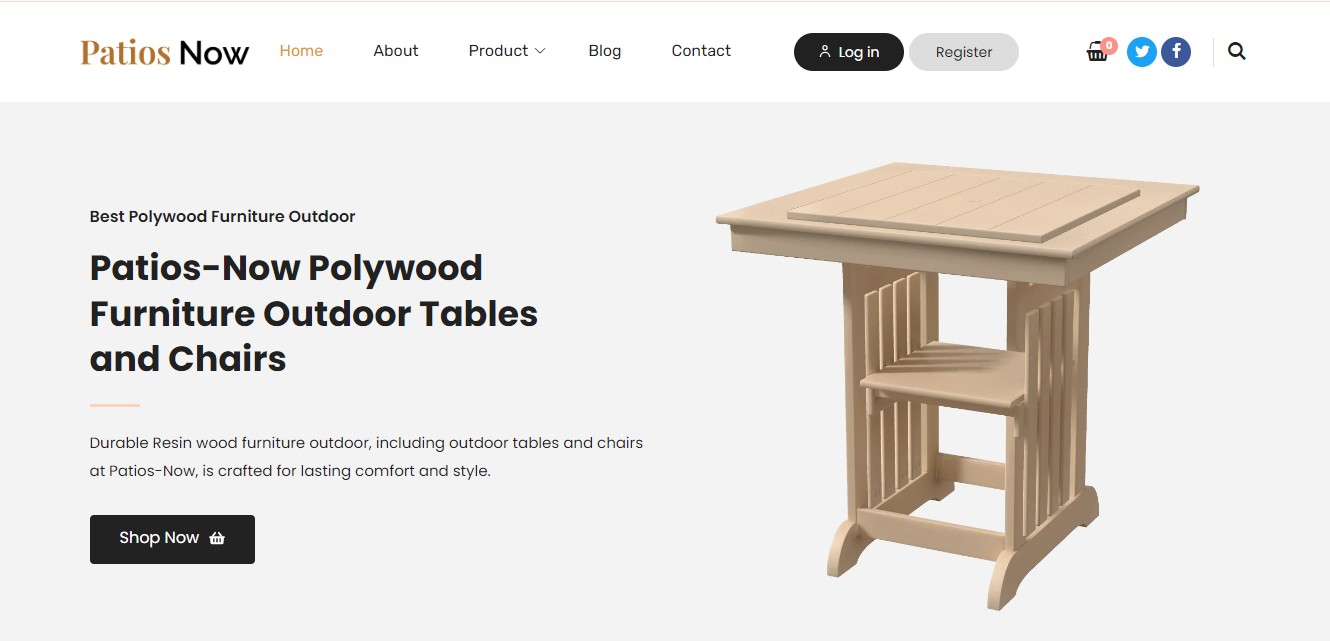
Task: Click the polywood table product image
Action: tap(957, 385)
